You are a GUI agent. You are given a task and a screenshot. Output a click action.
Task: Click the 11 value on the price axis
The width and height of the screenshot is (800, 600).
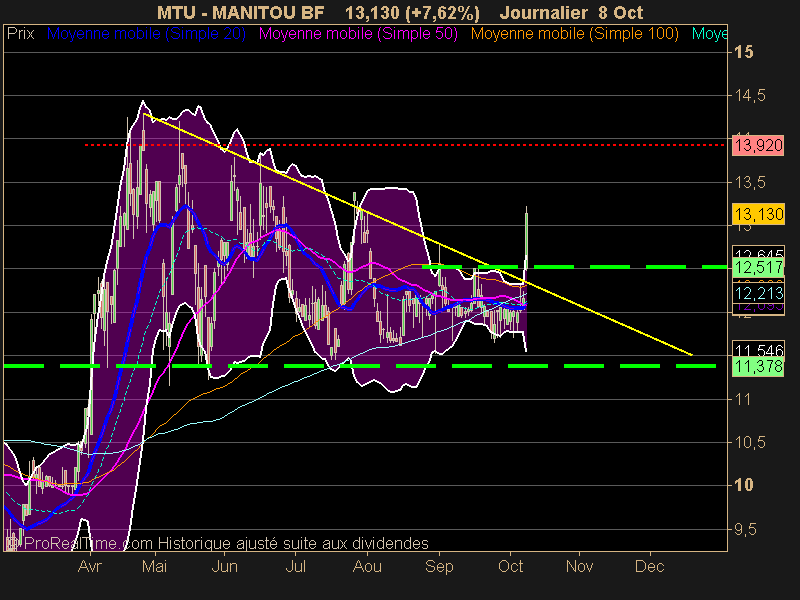point(743,399)
